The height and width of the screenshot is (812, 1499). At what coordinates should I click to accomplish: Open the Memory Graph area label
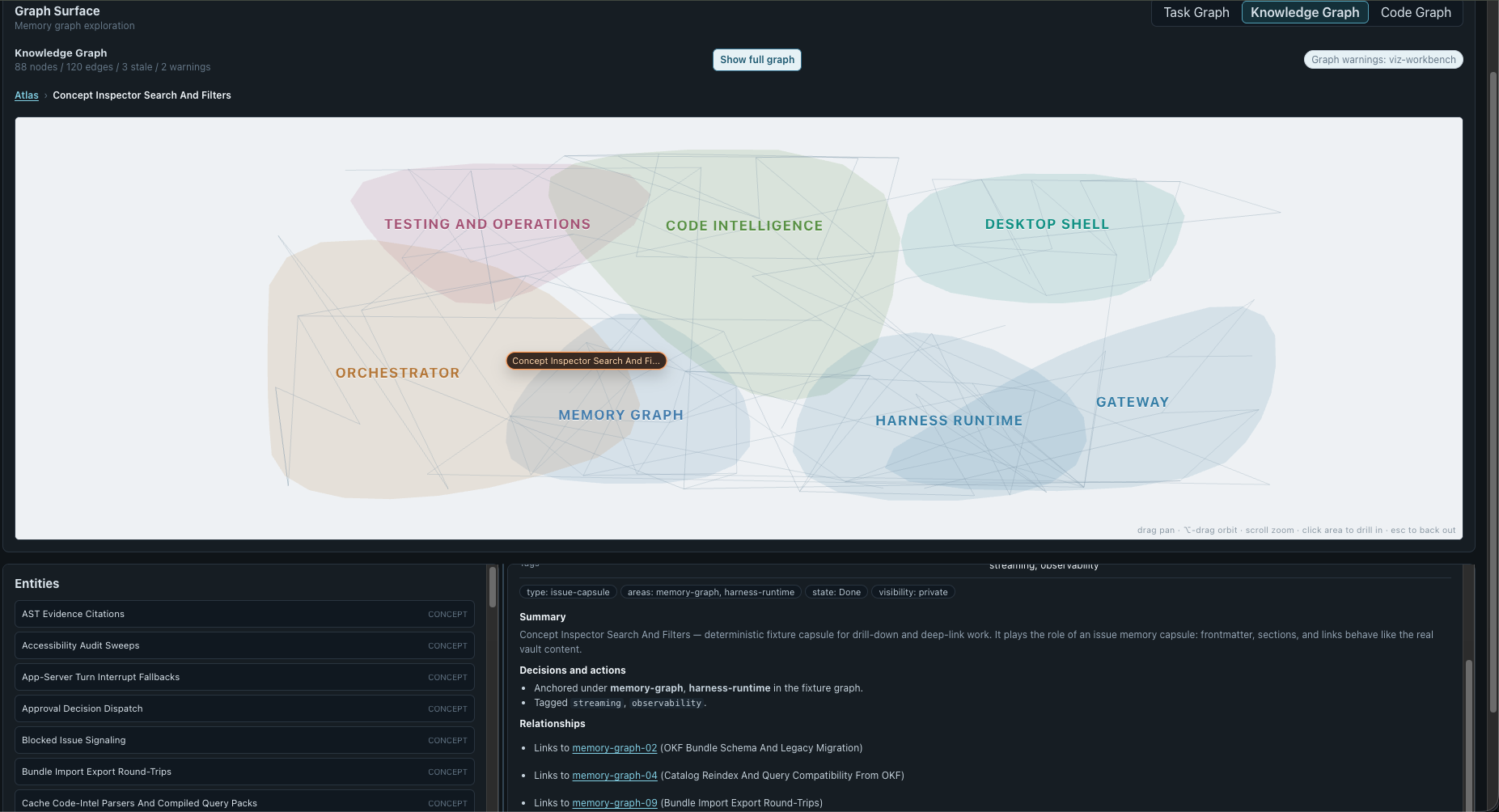620,416
